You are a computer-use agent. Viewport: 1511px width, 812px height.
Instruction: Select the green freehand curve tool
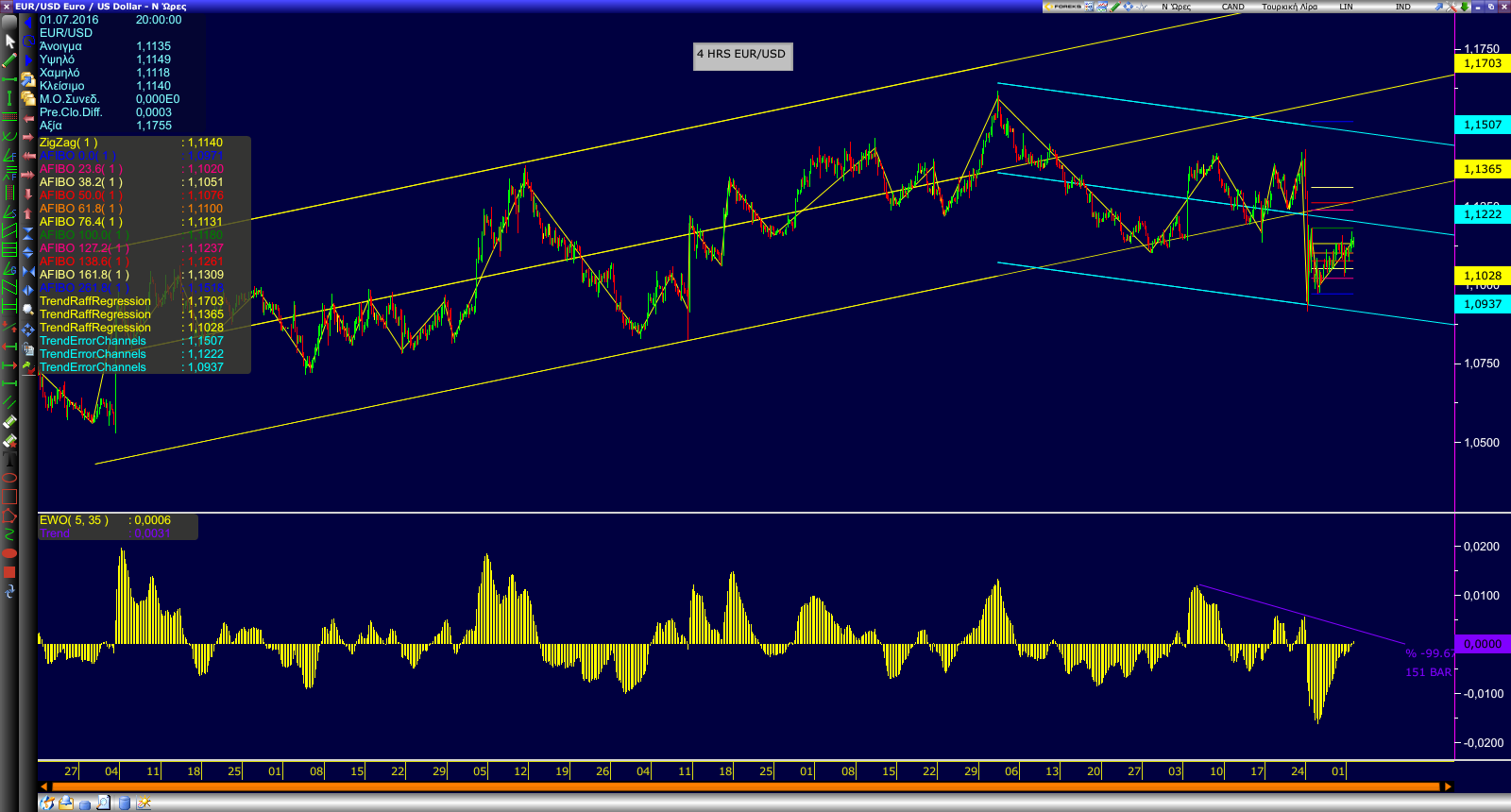point(9,534)
